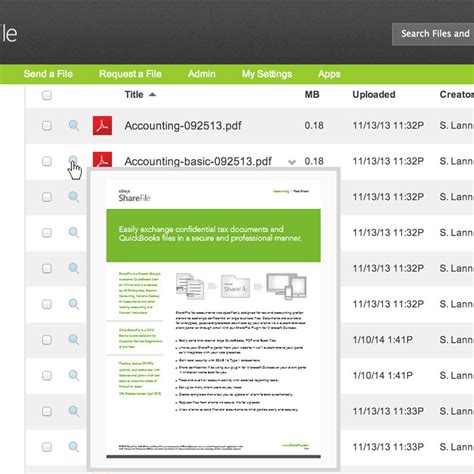
Task: Click the ShareFile document preview thumbnail
Action: point(213,319)
